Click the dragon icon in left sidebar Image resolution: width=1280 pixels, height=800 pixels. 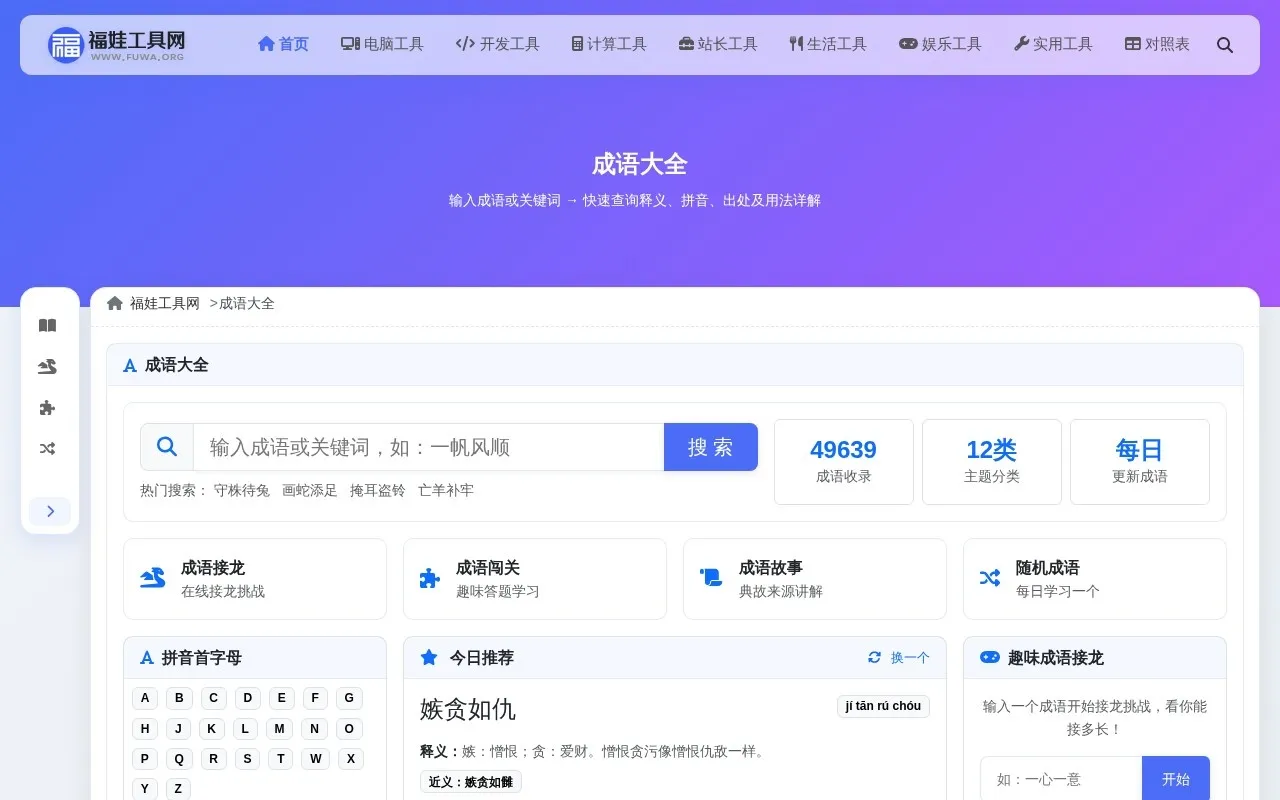(47, 367)
